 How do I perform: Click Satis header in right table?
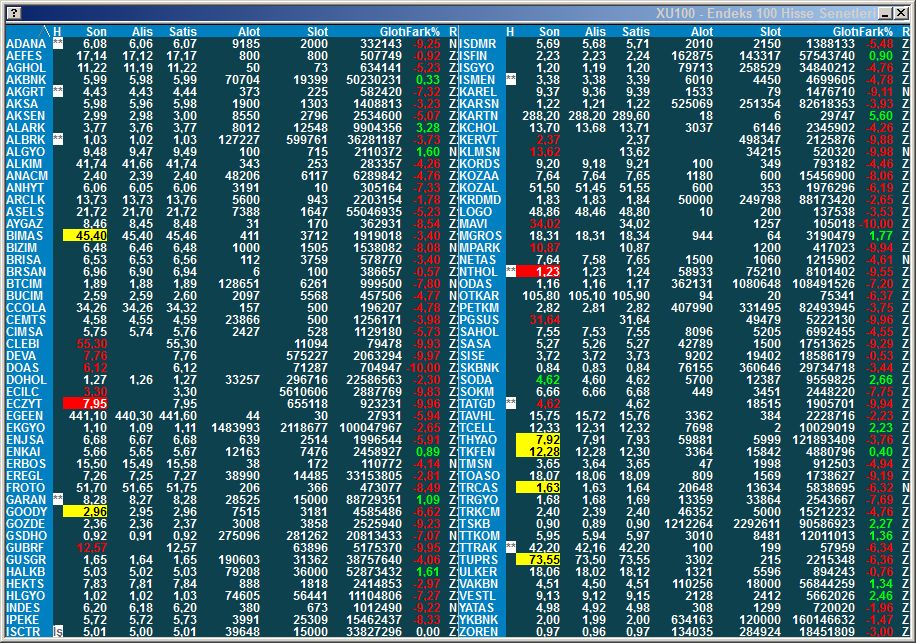point(636,32)
